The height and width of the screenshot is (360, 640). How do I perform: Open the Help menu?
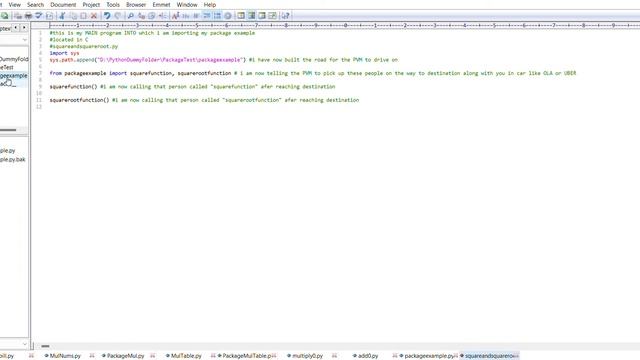[x=210, y=4]
